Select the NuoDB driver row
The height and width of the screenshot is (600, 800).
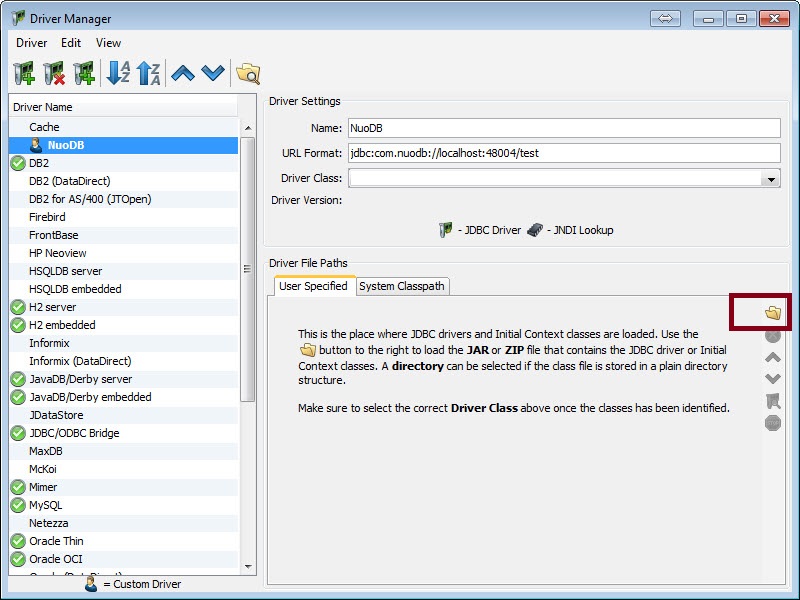[x=123, y=145]
